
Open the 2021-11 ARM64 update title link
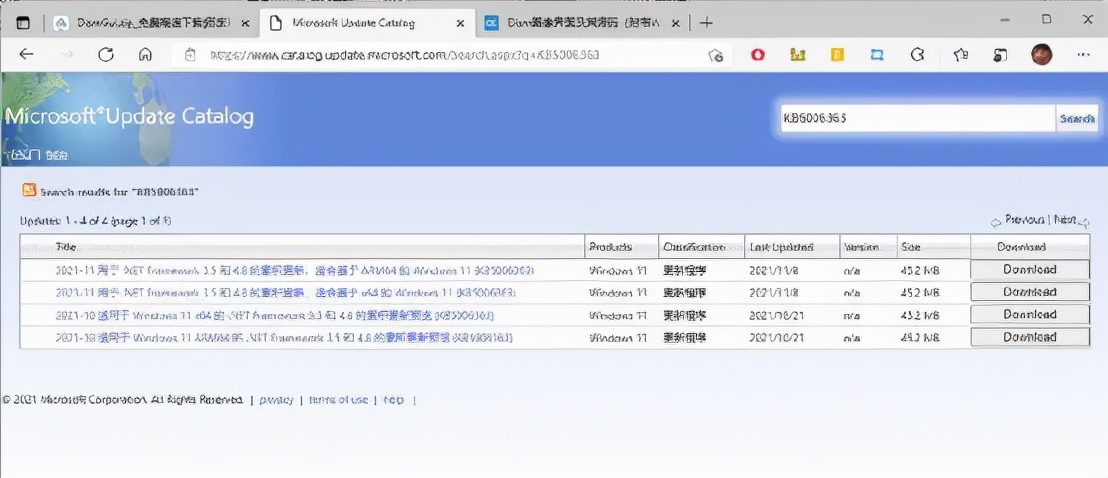click(295, 270)
